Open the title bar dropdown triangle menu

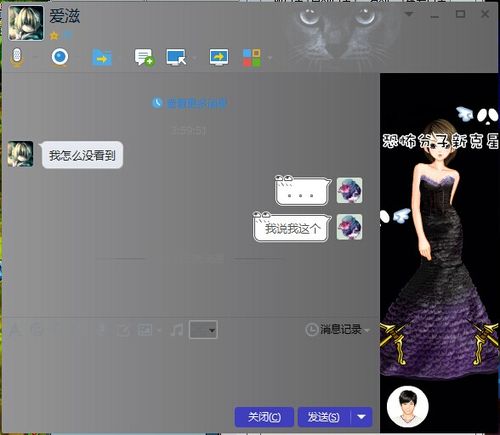click(409, 14)
